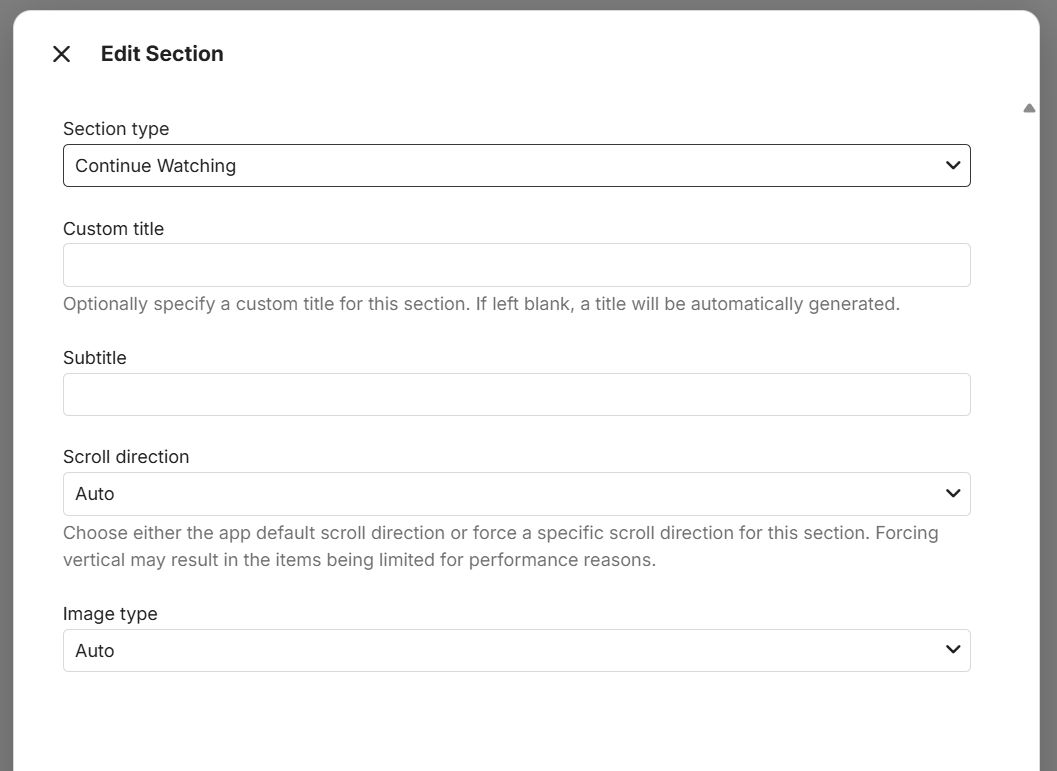Click the "Scroll direction" field label
Viewport: 1057px width, 771px height.
coord(126,457)
